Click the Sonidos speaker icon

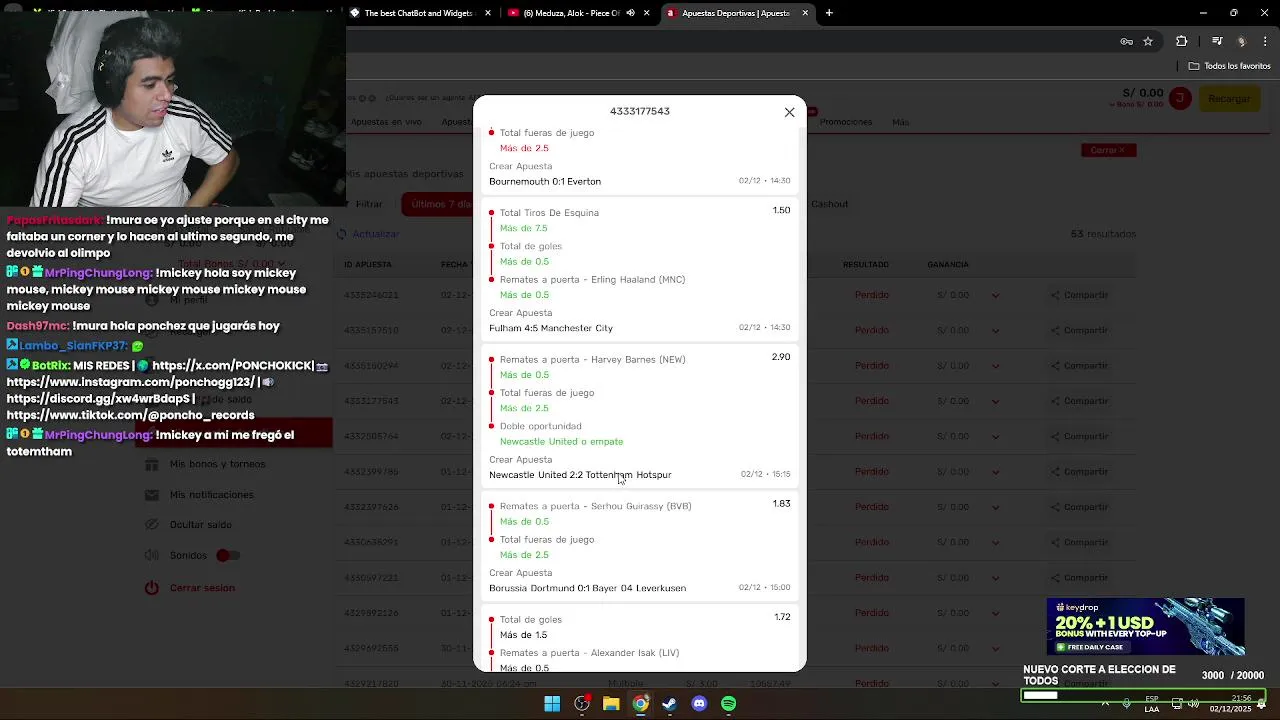pyautogui.click(x=152, y=555)
